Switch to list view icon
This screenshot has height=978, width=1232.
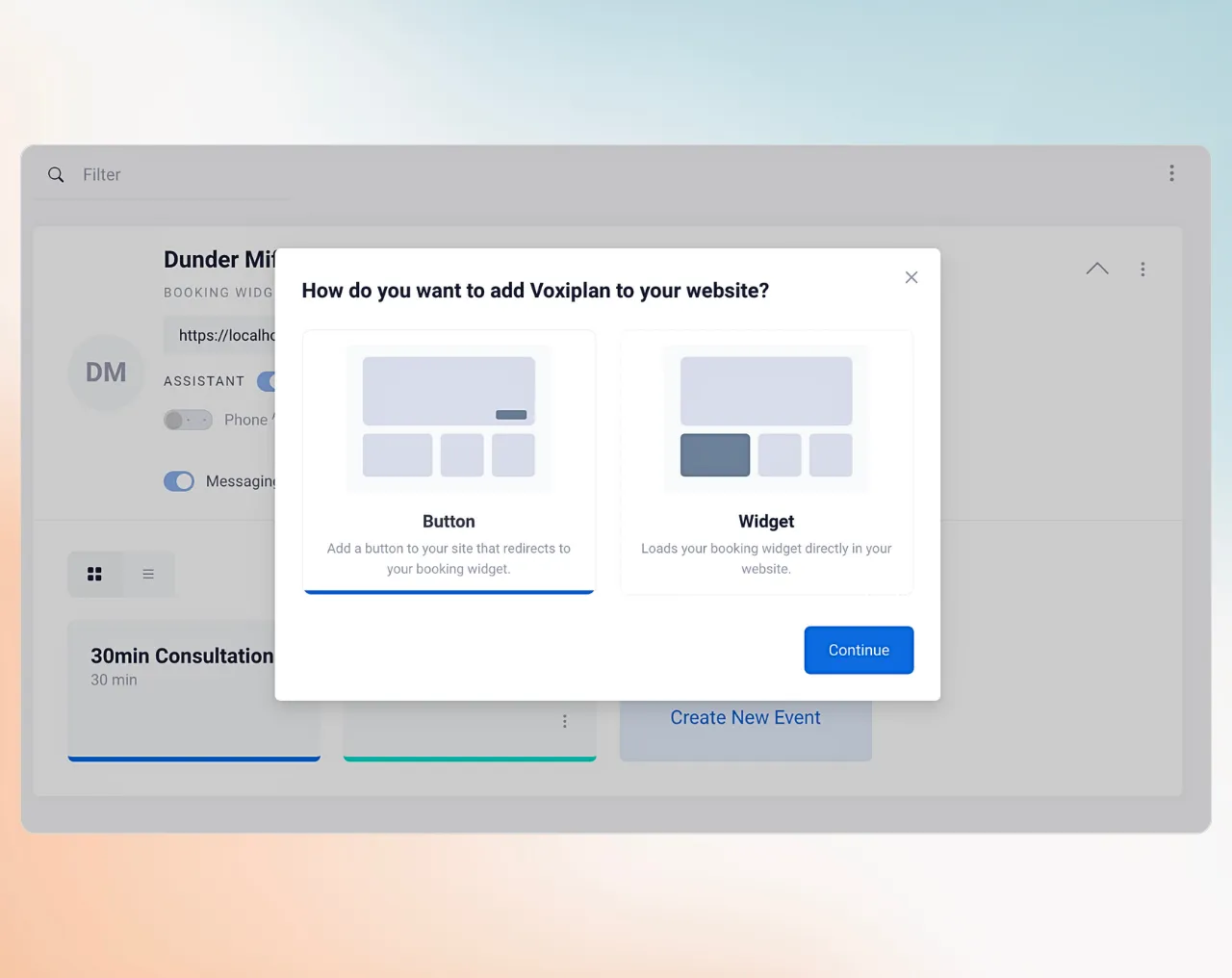pos(148,574)
